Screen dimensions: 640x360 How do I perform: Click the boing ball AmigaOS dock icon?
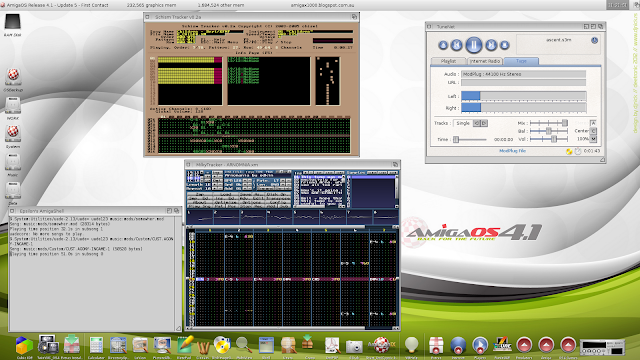point(381,345)
